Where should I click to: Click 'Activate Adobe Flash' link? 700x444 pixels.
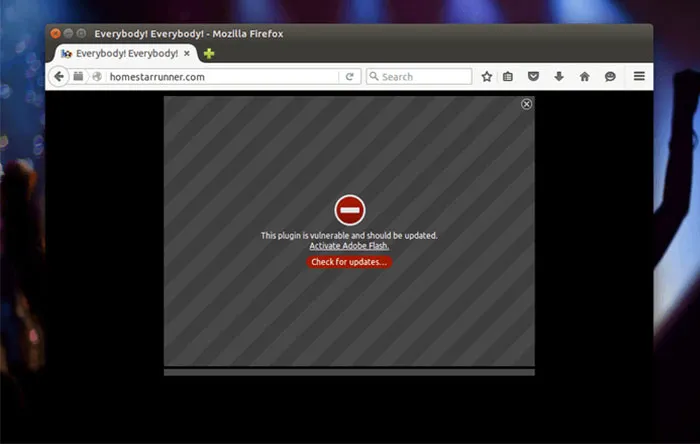click(x=349, y=246)
